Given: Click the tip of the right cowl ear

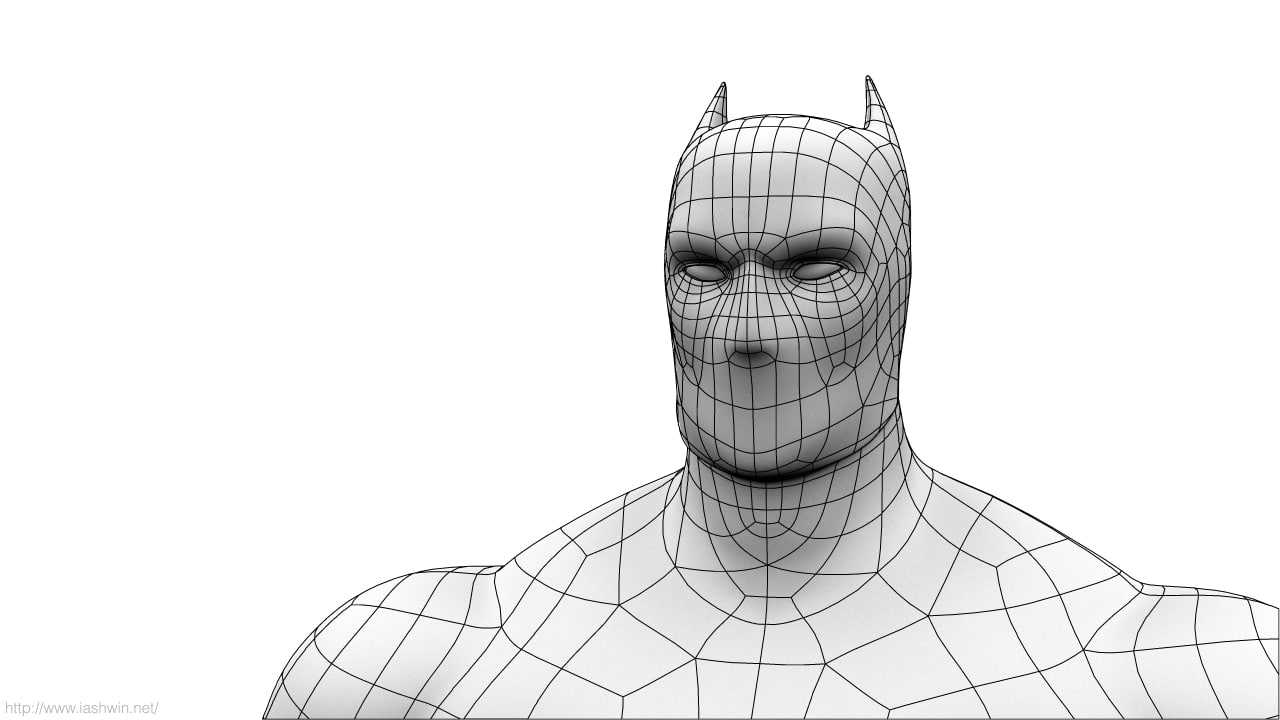Looking at the screenshot, I should (868, 81).
